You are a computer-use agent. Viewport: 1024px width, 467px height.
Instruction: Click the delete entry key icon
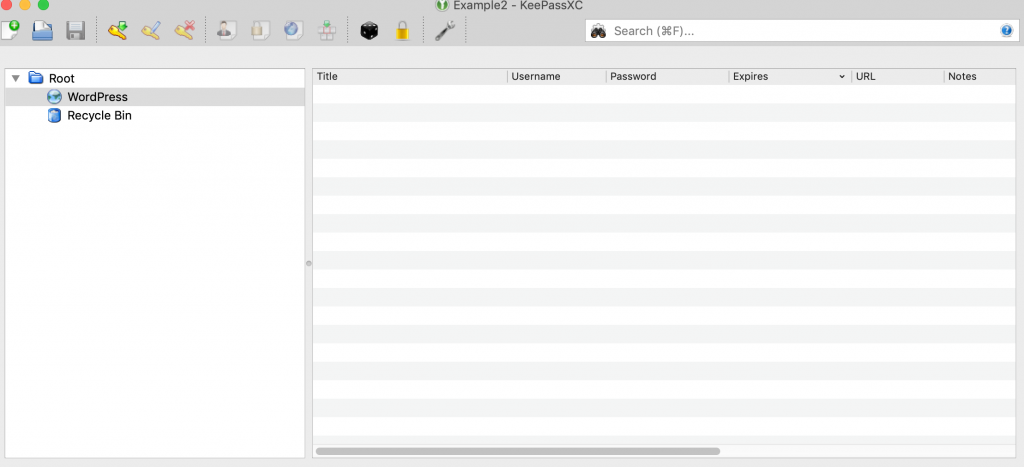click(184, 31)
